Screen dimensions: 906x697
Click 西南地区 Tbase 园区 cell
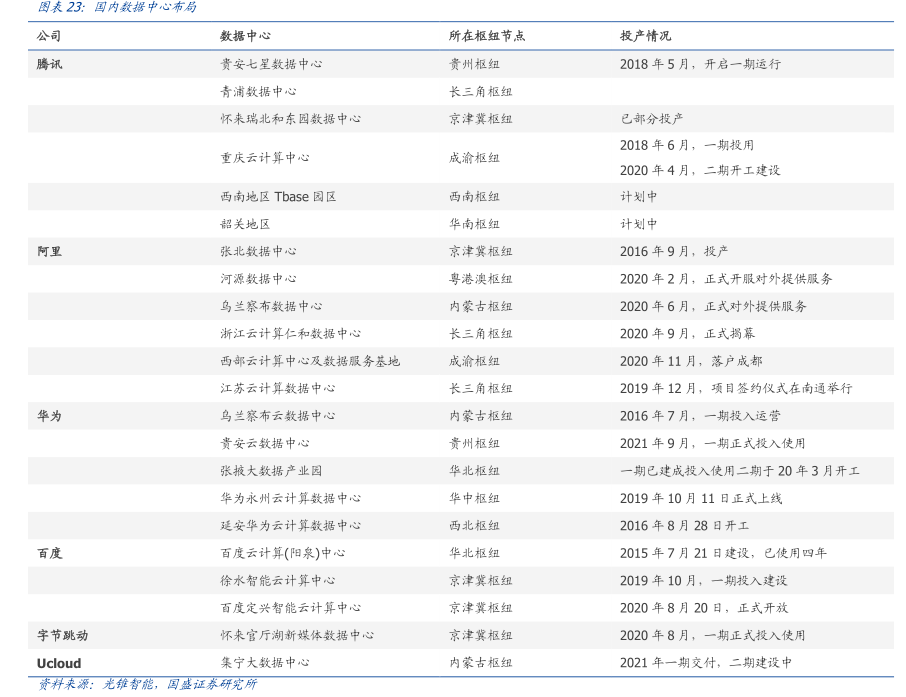coord(278,197)
